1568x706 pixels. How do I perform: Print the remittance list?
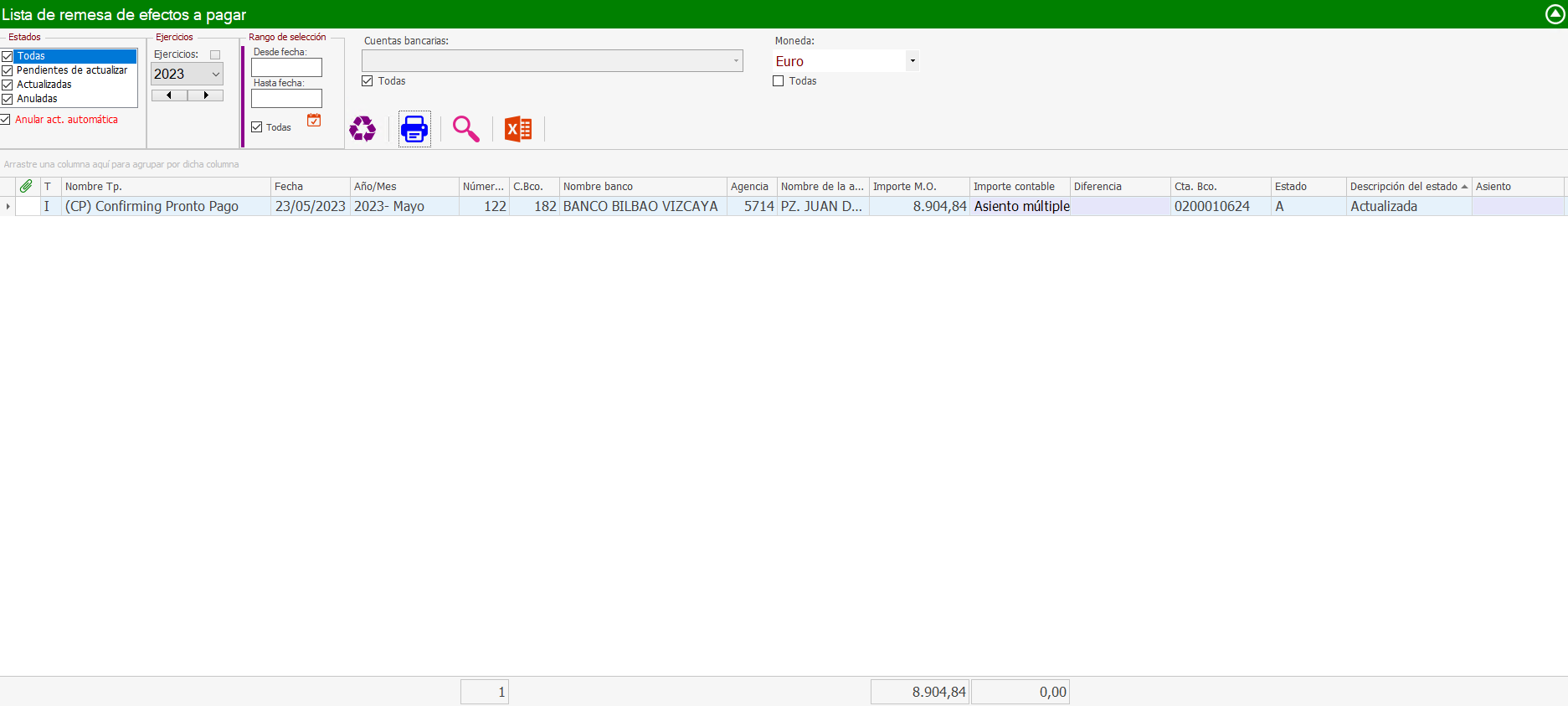[x=414, y=129]
